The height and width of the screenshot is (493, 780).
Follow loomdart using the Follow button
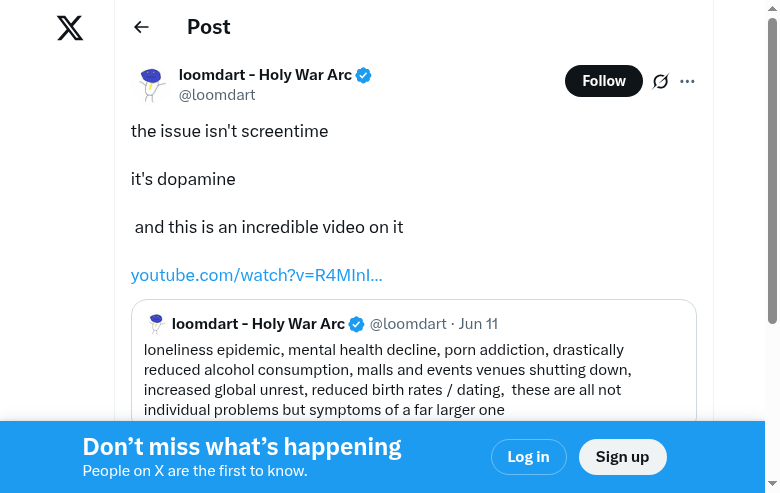click(x=603, y=81)
